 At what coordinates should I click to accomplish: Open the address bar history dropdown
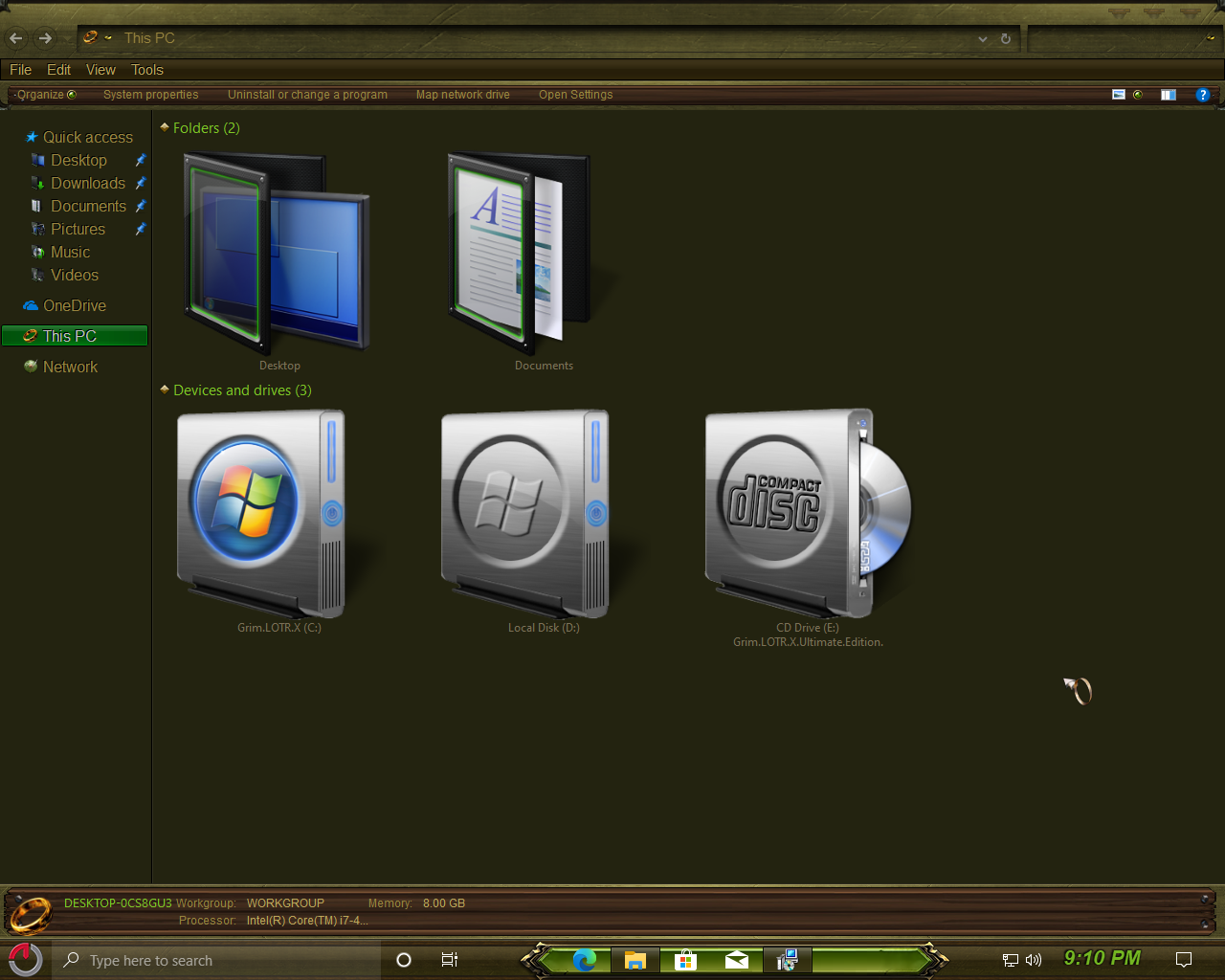982,39
